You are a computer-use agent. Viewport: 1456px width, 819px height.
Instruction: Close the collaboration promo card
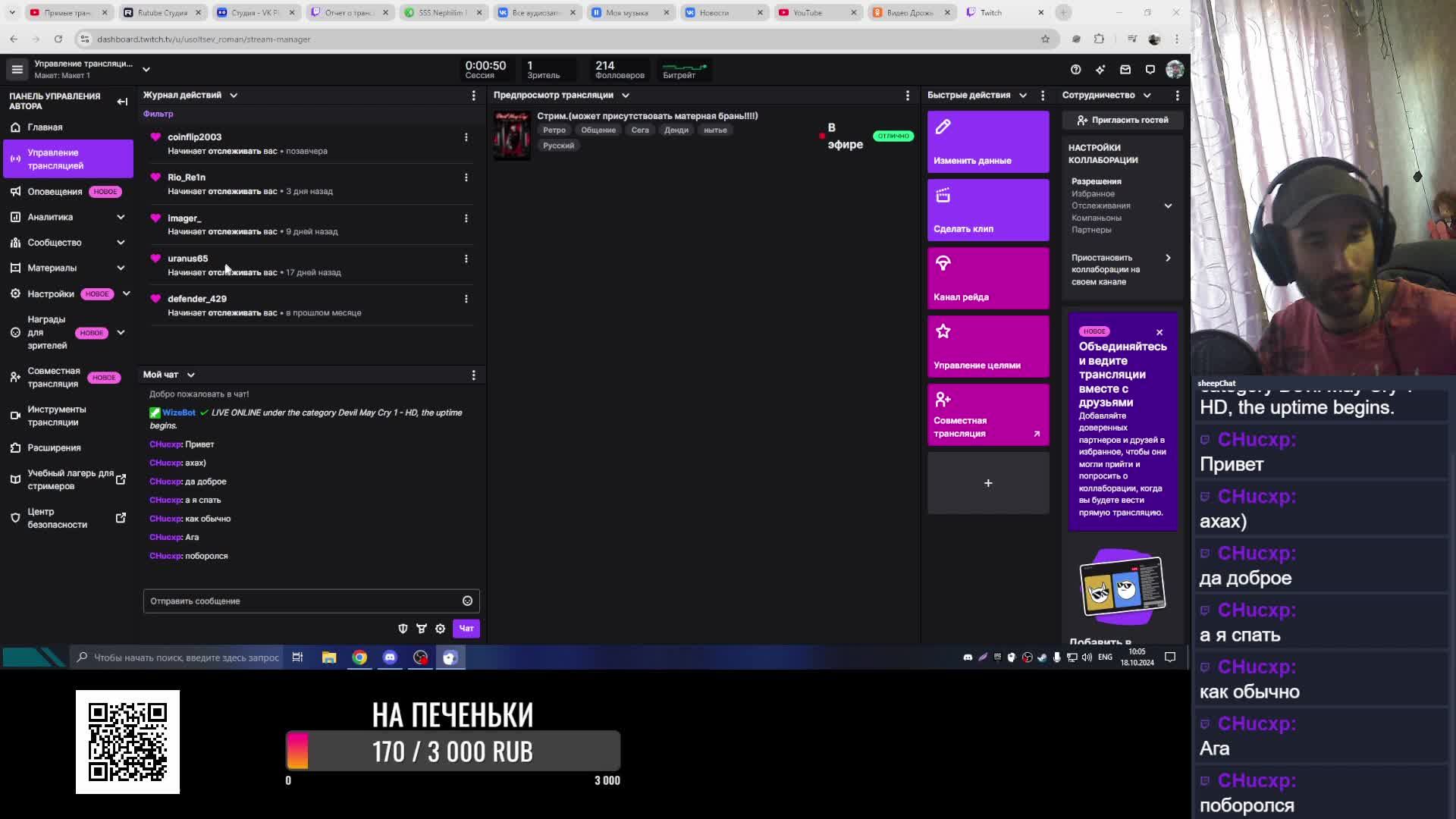pos(1159,332)
